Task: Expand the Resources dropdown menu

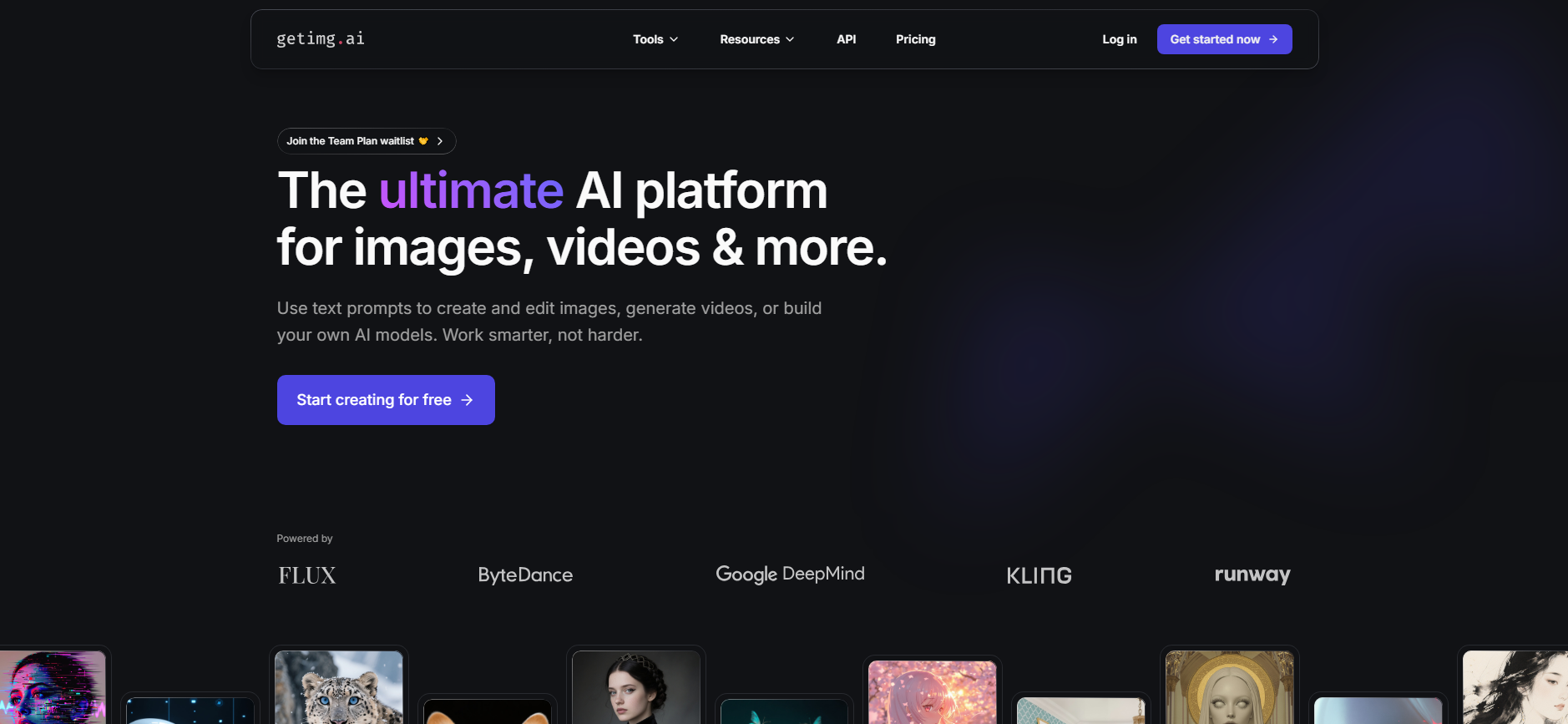Action: point(756,39)
